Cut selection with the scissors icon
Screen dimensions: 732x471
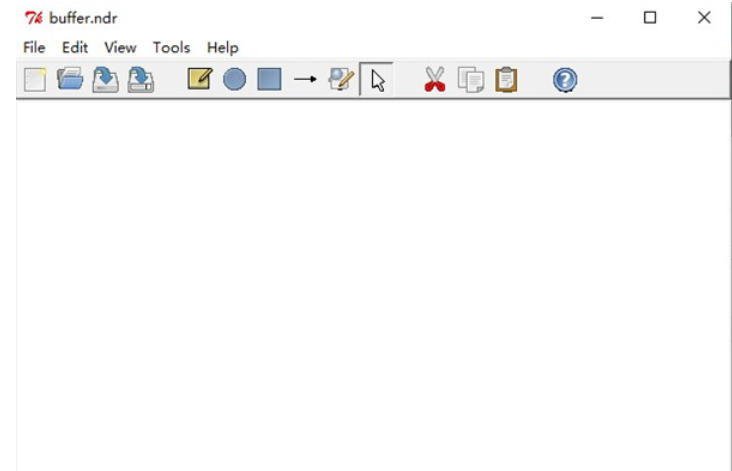coord(434,80)
